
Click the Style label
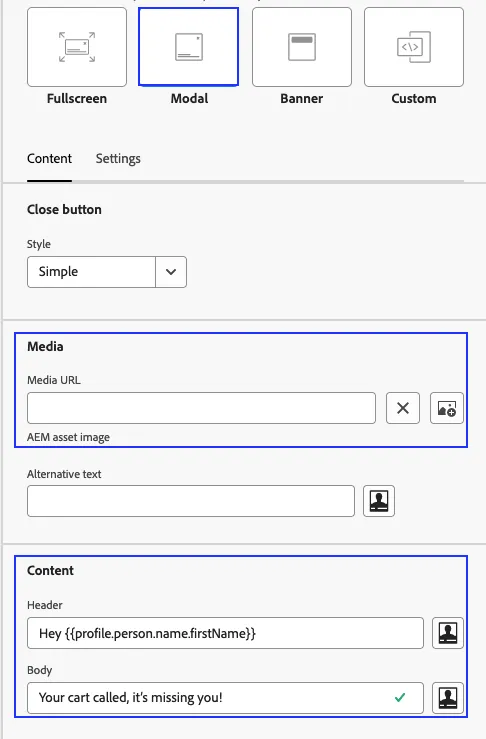pyautogui.click(x=39, y=244)
